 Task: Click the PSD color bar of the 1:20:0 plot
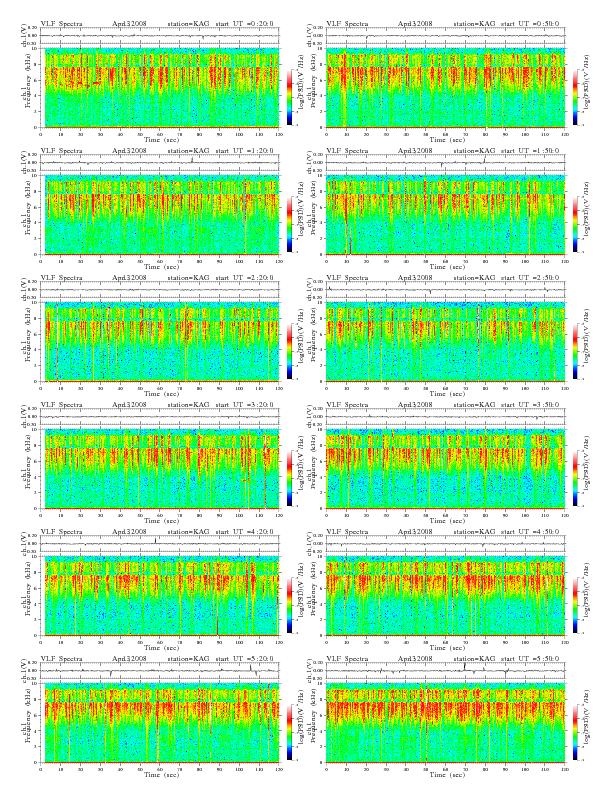pos(289,224)
